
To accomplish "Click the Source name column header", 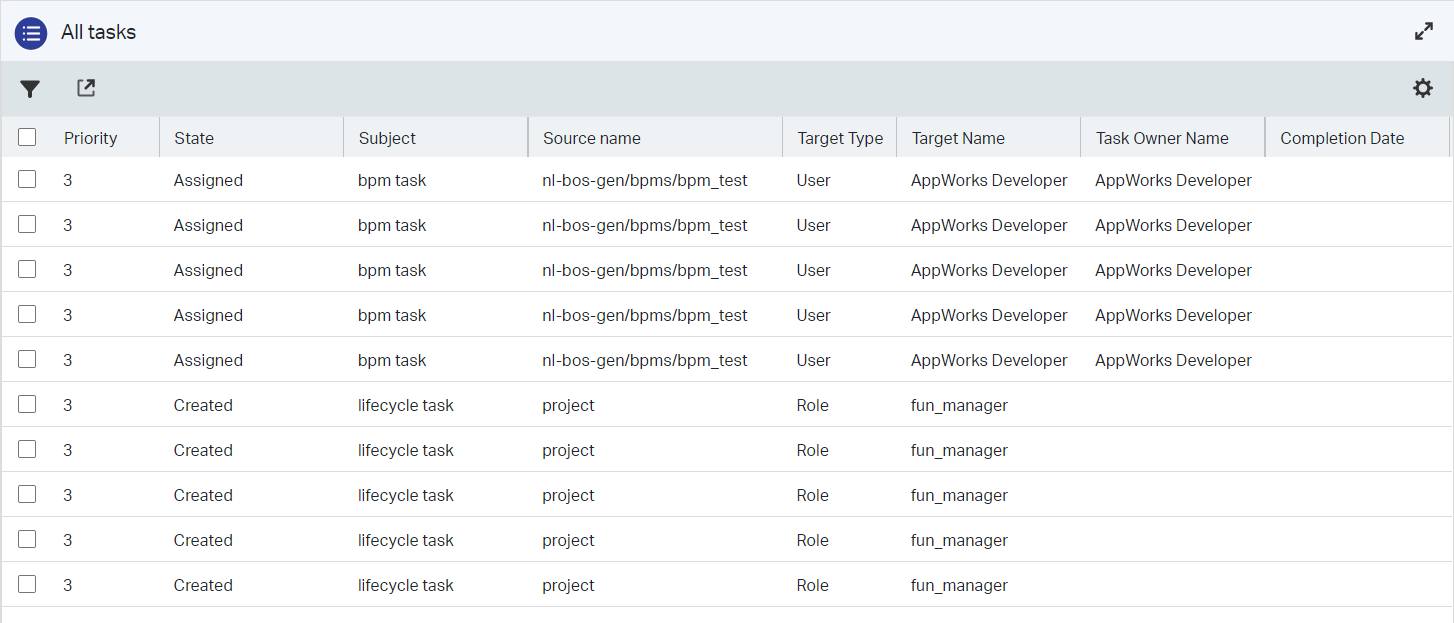I will (x=591, y=138).
